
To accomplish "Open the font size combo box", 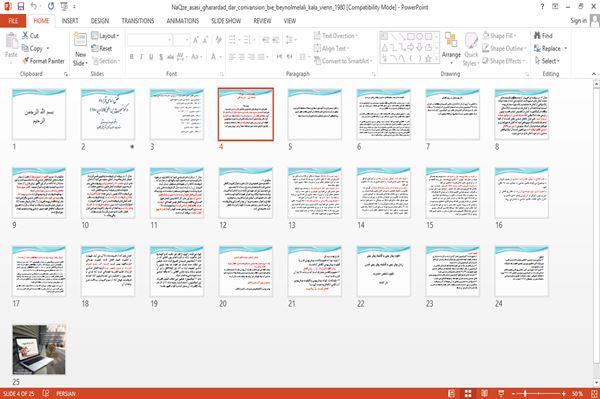I will (181, 40).
